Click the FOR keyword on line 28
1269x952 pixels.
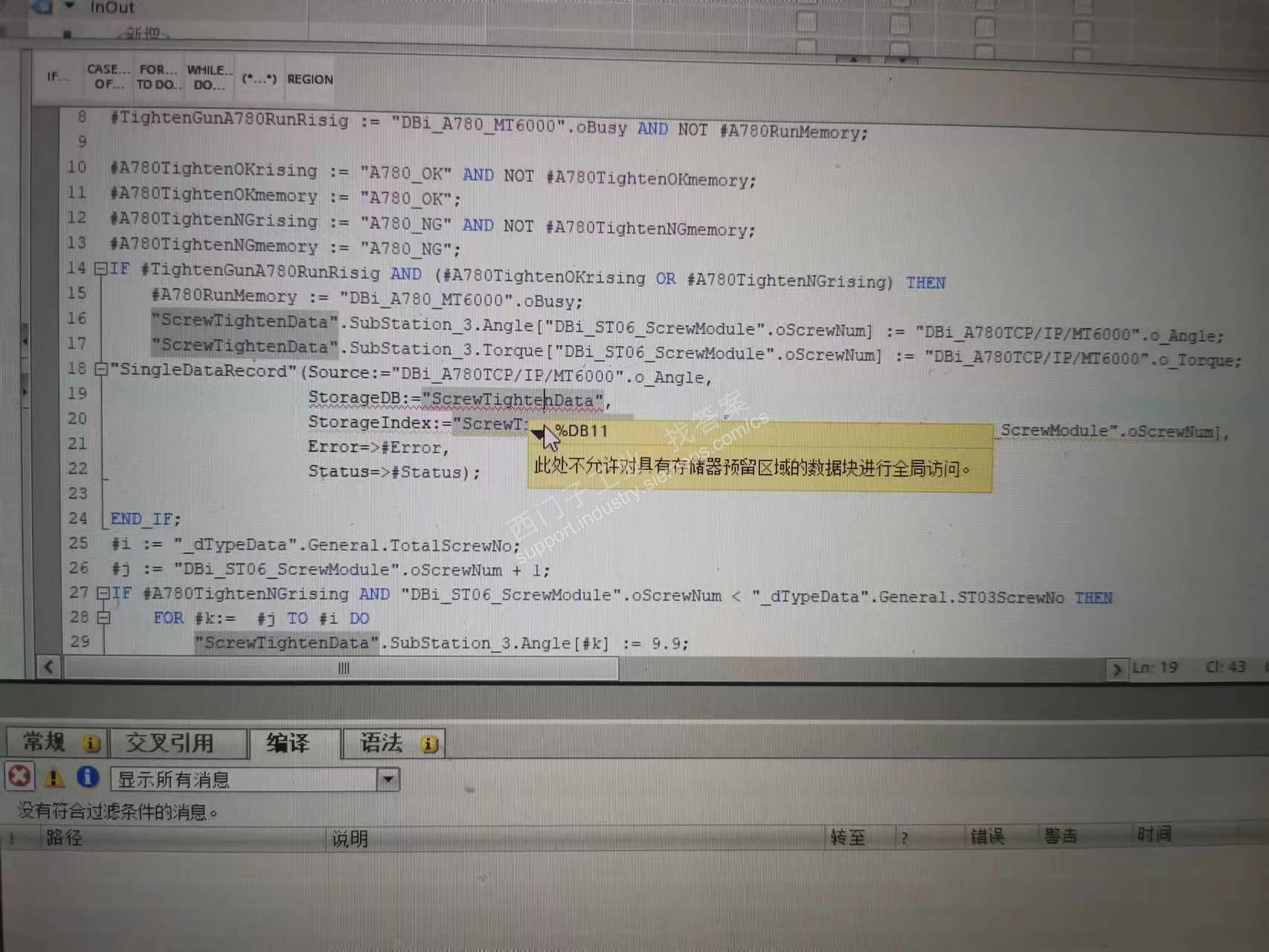(169, 618)
